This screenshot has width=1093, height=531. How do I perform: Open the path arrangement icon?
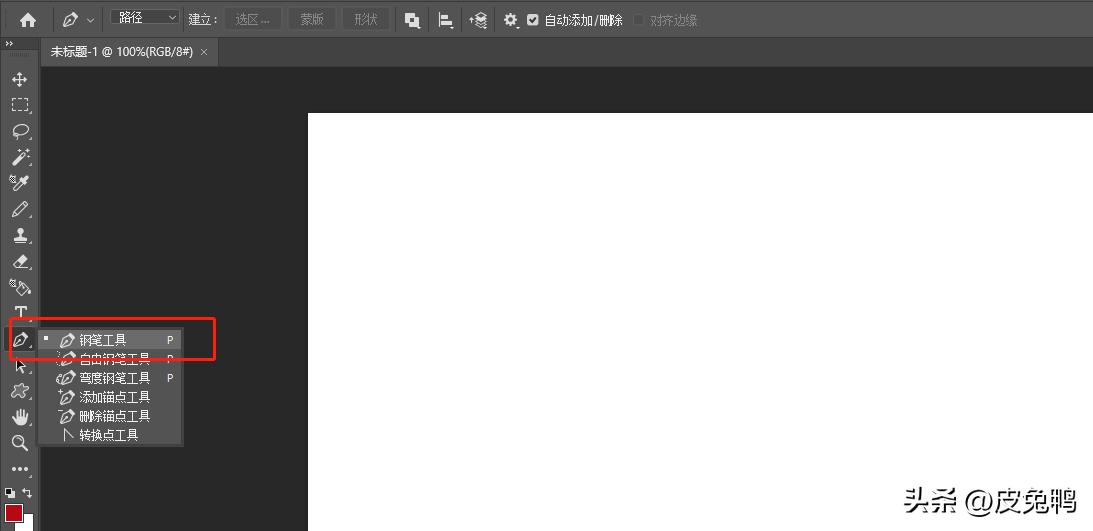tap(478, 21)
